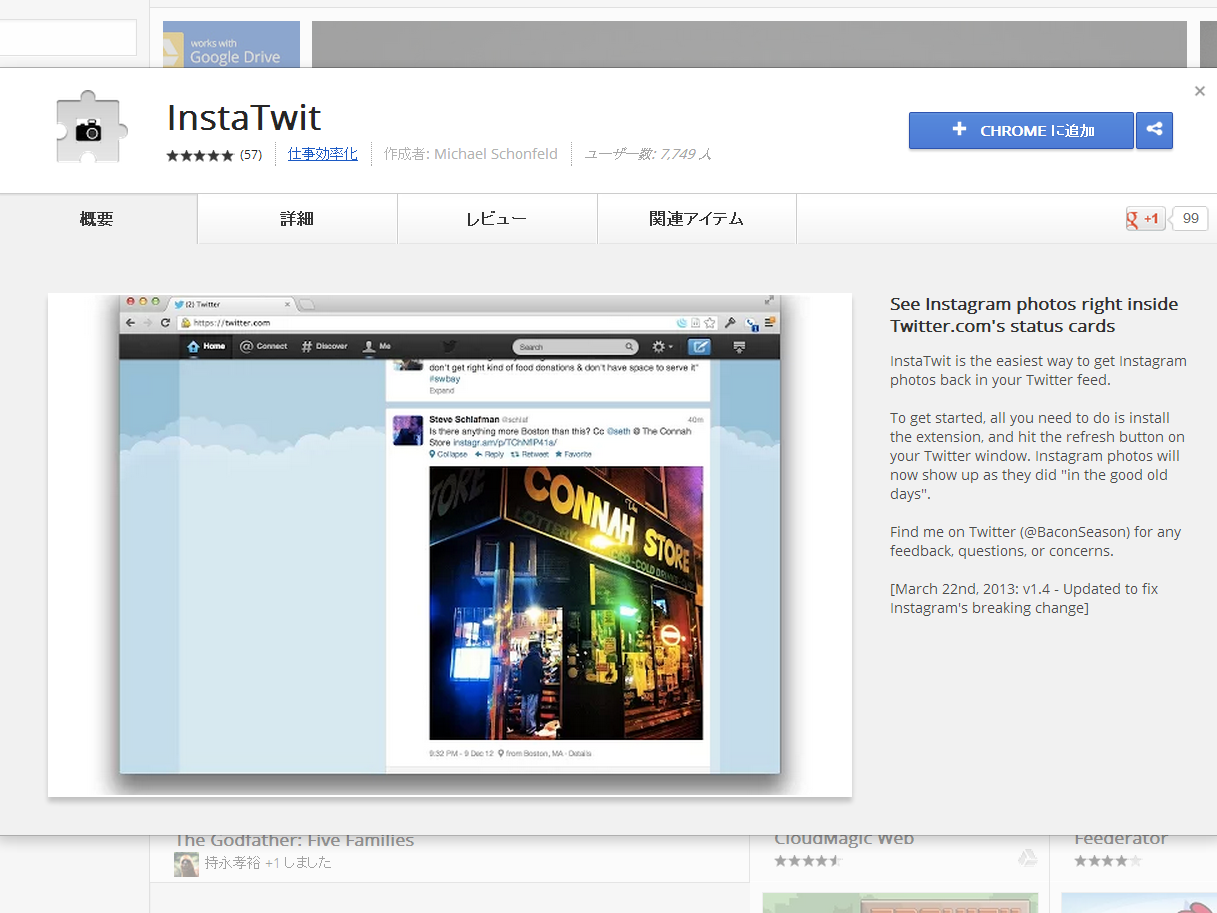Click the Google Drive banner in background
Image resolution: width=1217 pixels, height=913 pixels.
(x=231, y=45)
